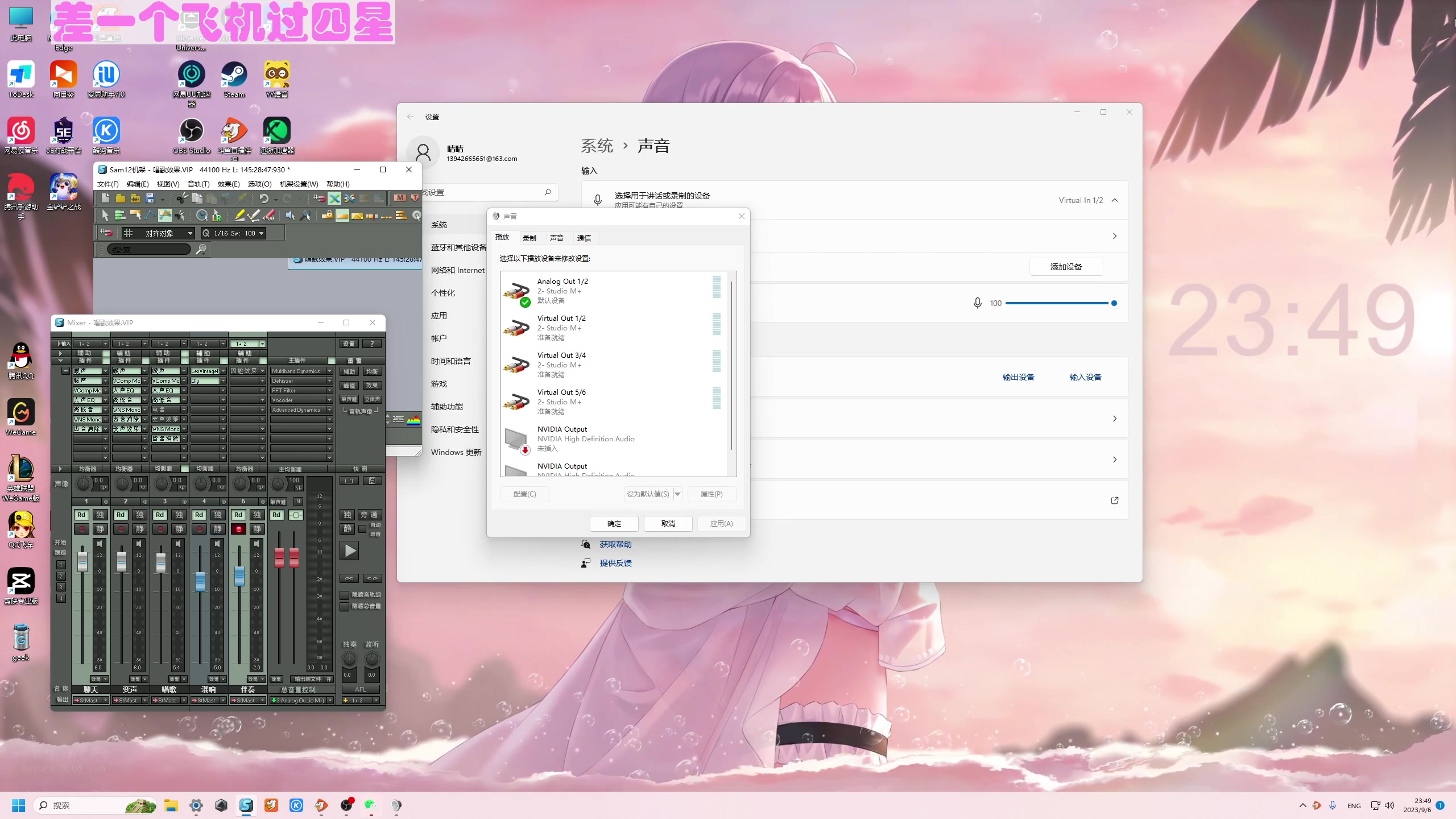Click the LR cursor tool icon
This screenshot has height=819, width=1456.
[217, 215]
